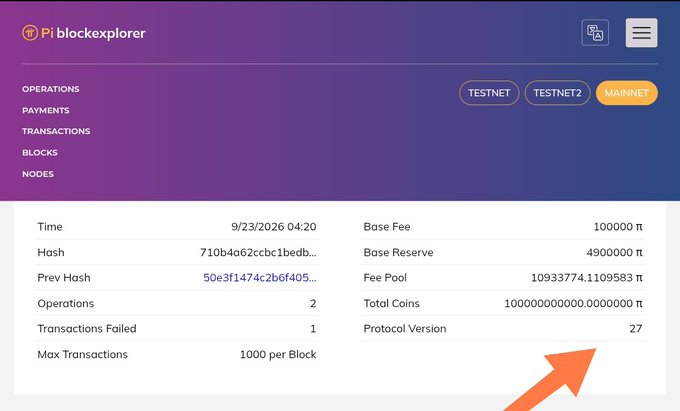Viewport: 680px width, 411px height.
Task: Click the 'Fee Pool' label
Action: (385, 277)
